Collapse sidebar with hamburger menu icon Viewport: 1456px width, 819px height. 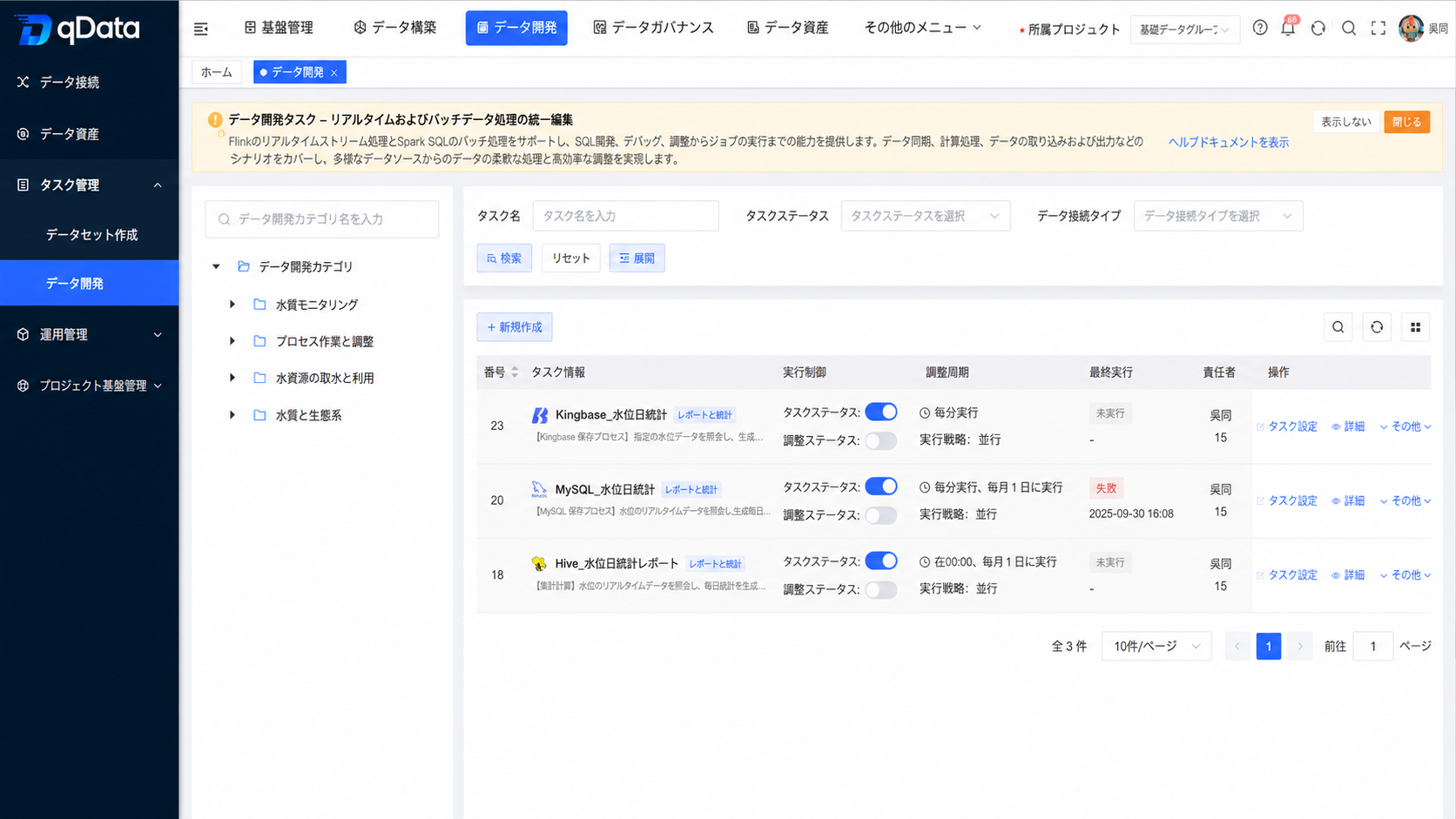(x=201, y=29)
